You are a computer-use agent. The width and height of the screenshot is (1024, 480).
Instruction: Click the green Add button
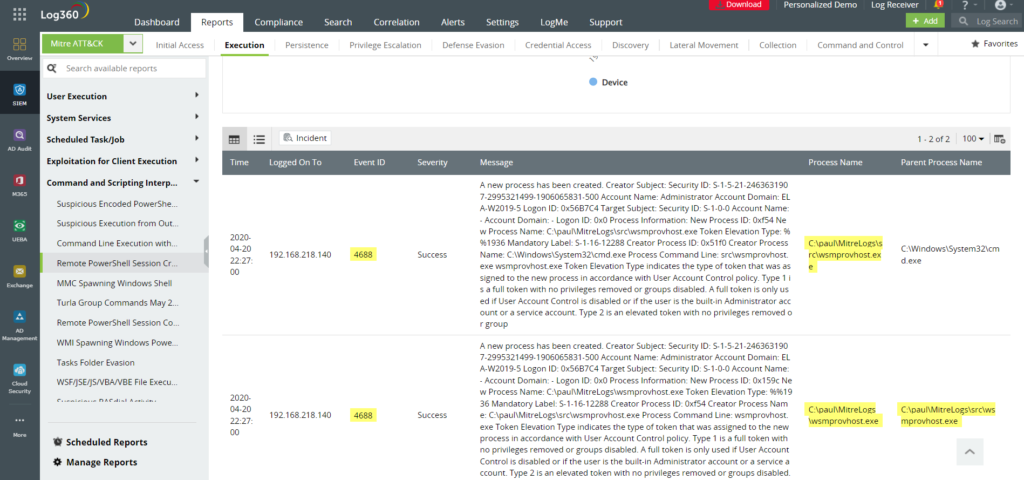click(924, 20)
